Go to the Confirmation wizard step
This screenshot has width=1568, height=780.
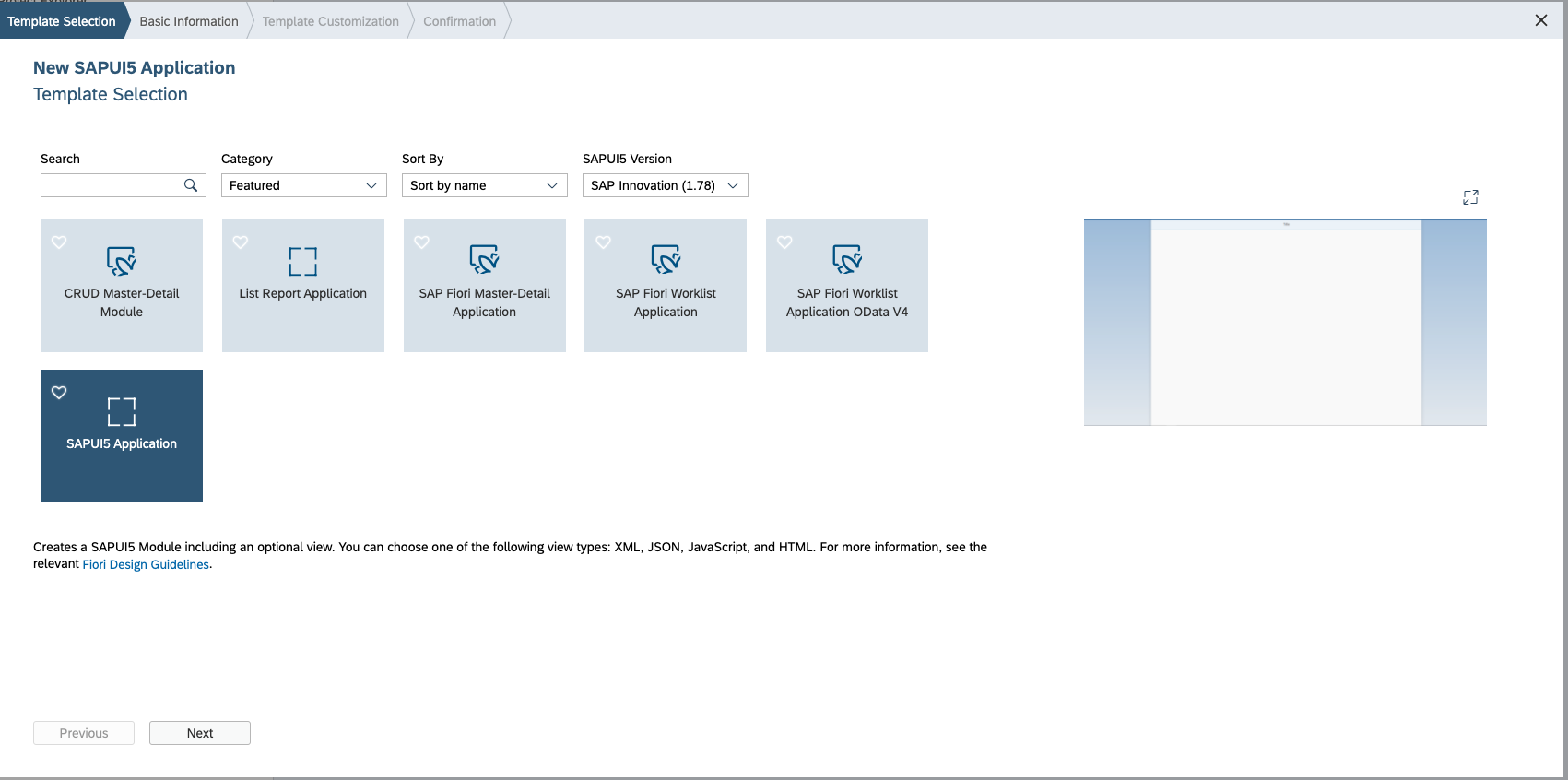[459, 21]
